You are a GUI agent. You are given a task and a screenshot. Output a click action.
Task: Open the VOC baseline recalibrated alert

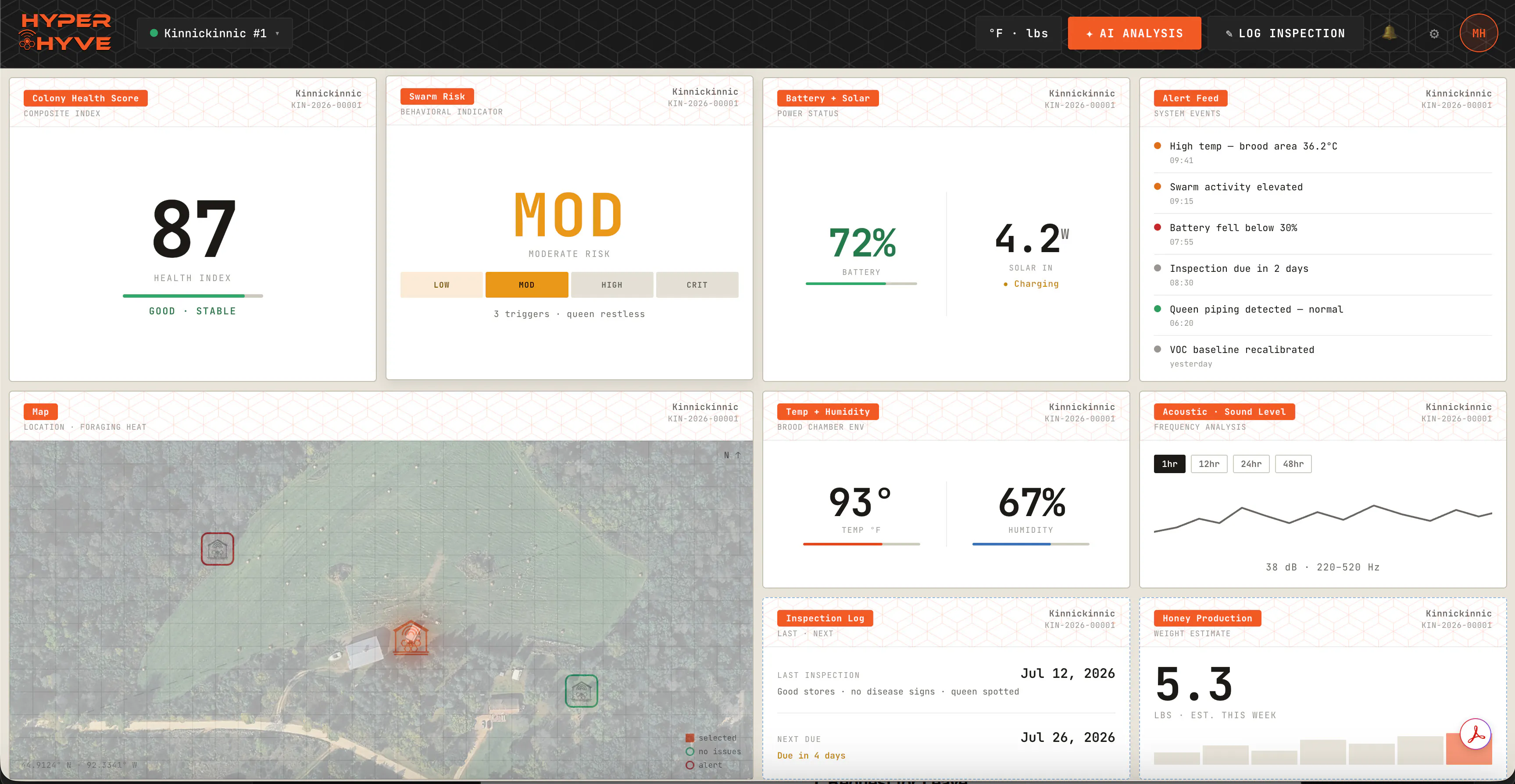(1323, 356)
